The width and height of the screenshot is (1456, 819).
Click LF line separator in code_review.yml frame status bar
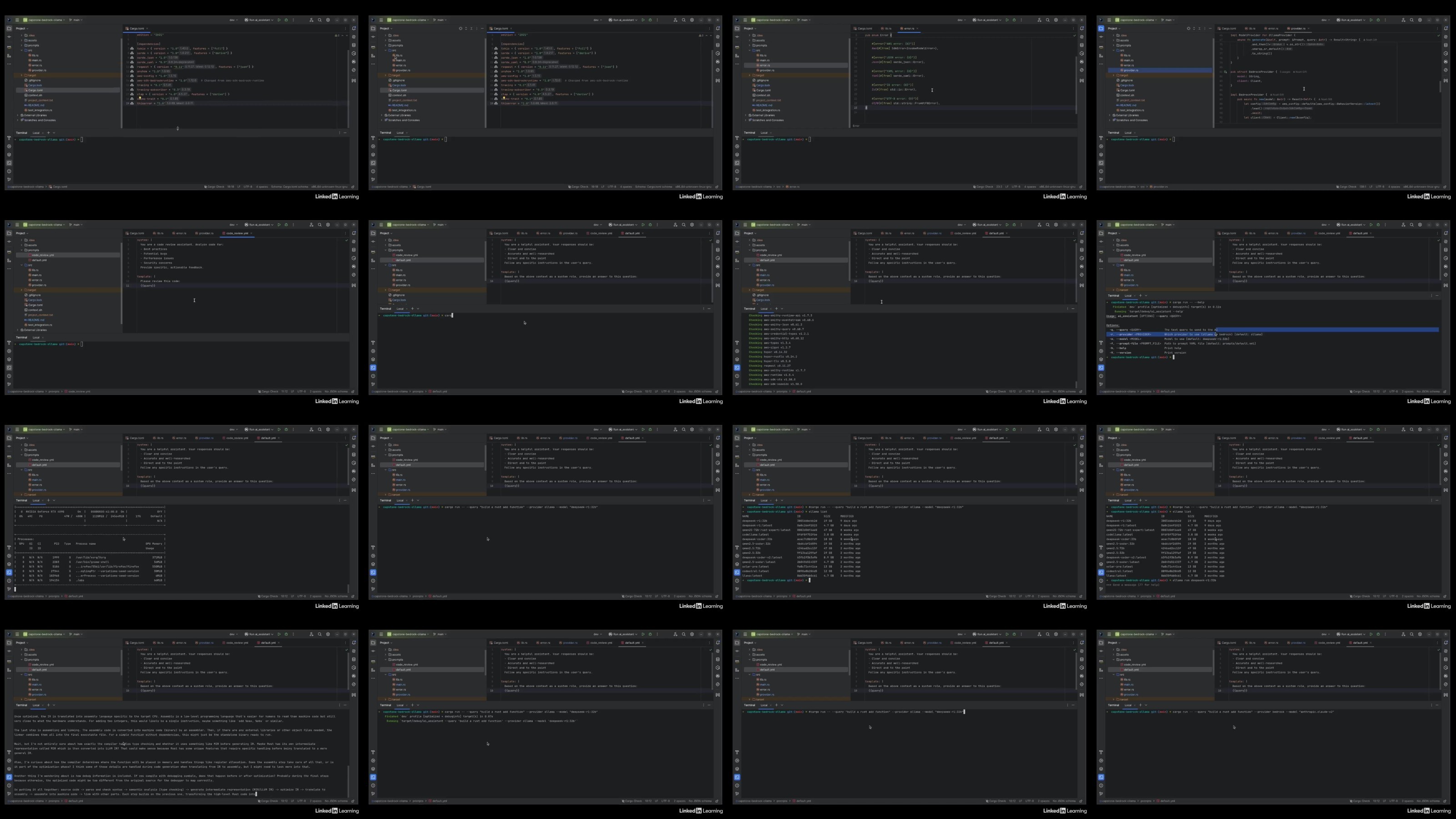pyautogui.click(x=292, y=391)
